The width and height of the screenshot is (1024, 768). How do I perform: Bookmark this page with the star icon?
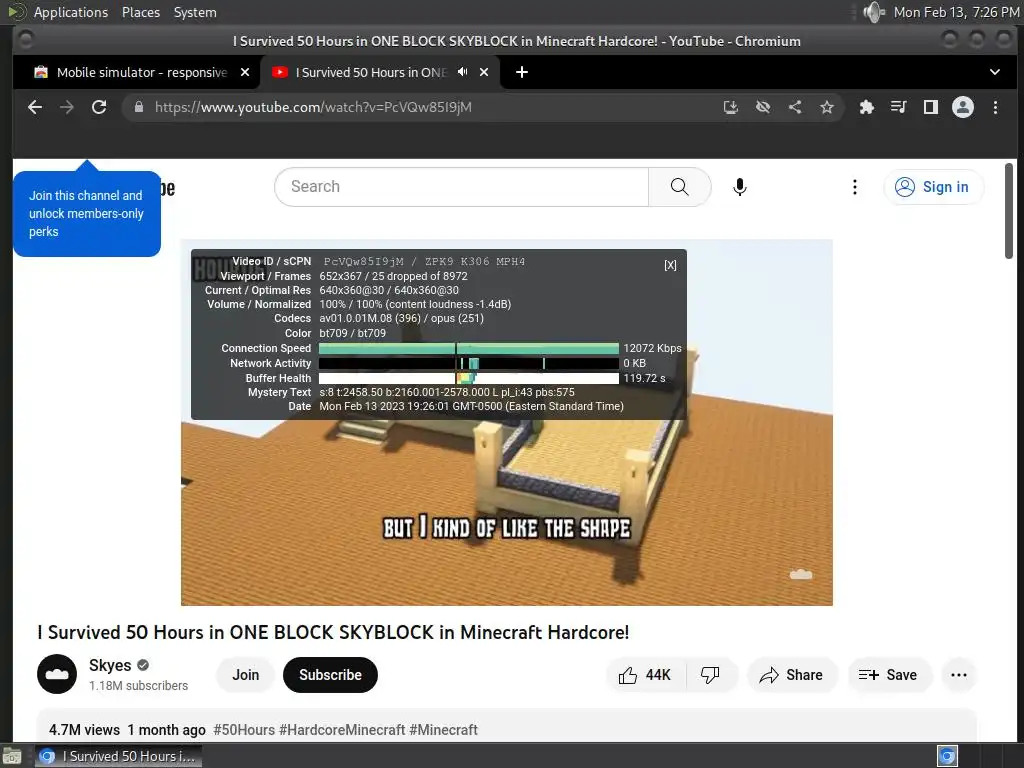click(827, 107)
